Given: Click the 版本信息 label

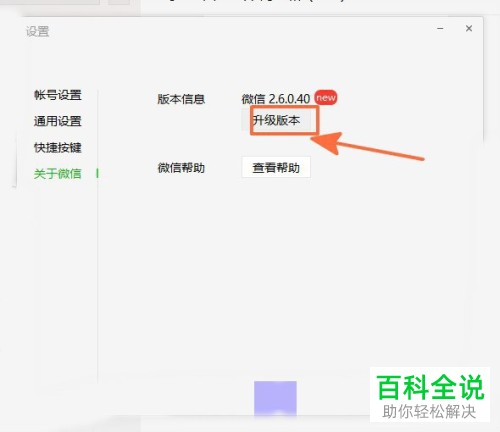Looking at the screenshot, I should point(181,99).
